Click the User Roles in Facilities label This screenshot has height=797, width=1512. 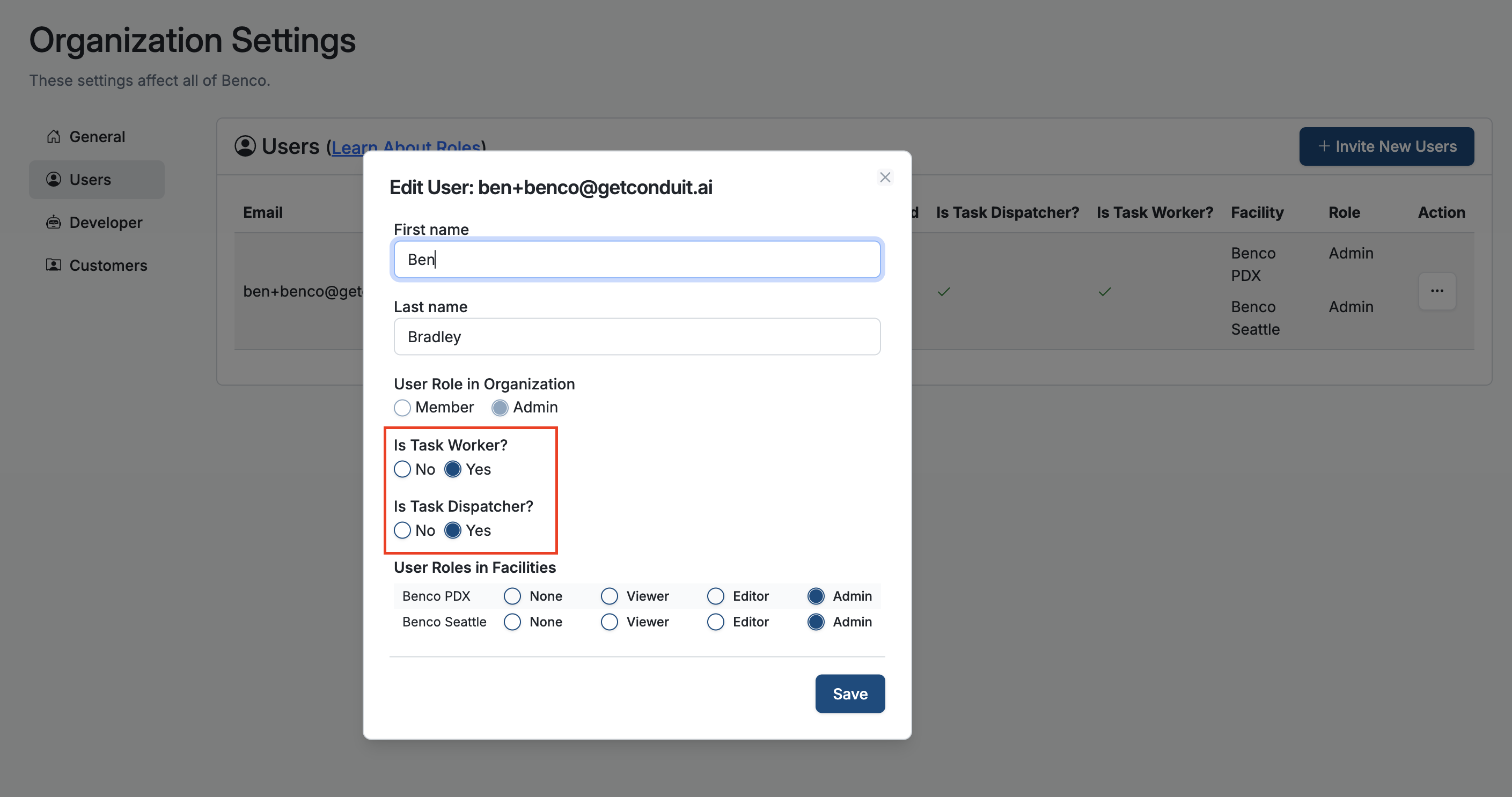click(x=474, y=567)
